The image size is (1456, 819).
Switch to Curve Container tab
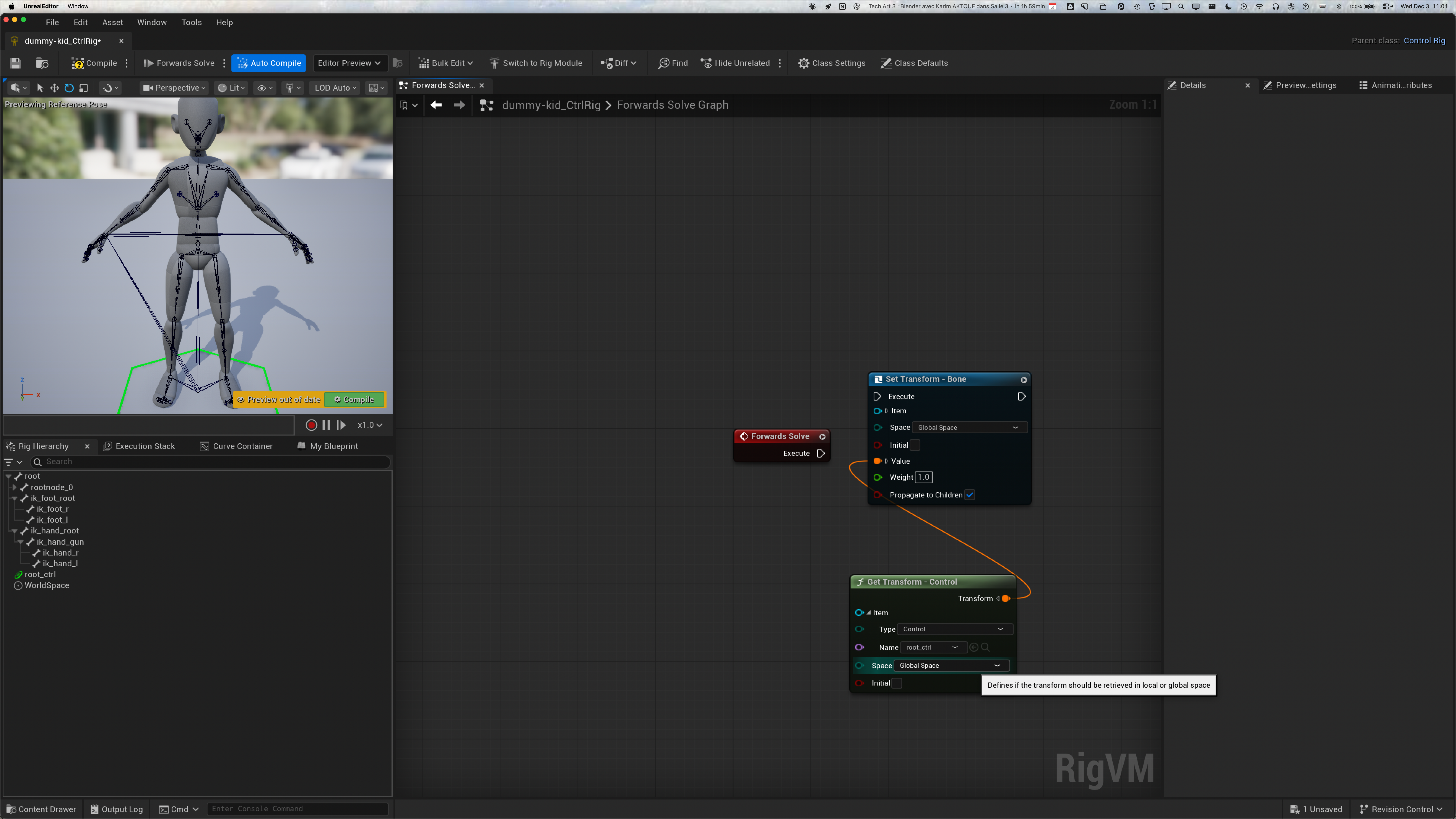coord(236,447)
